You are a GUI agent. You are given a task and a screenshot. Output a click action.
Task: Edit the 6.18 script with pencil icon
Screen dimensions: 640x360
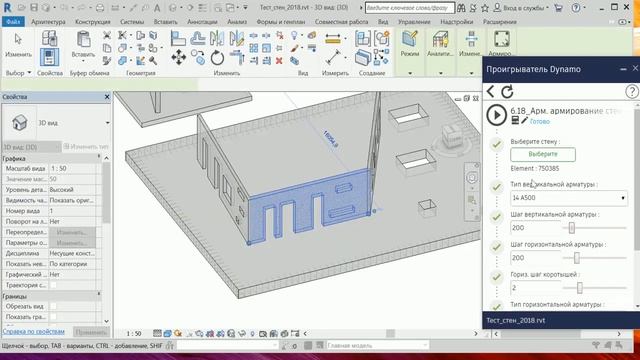point(524,120)
